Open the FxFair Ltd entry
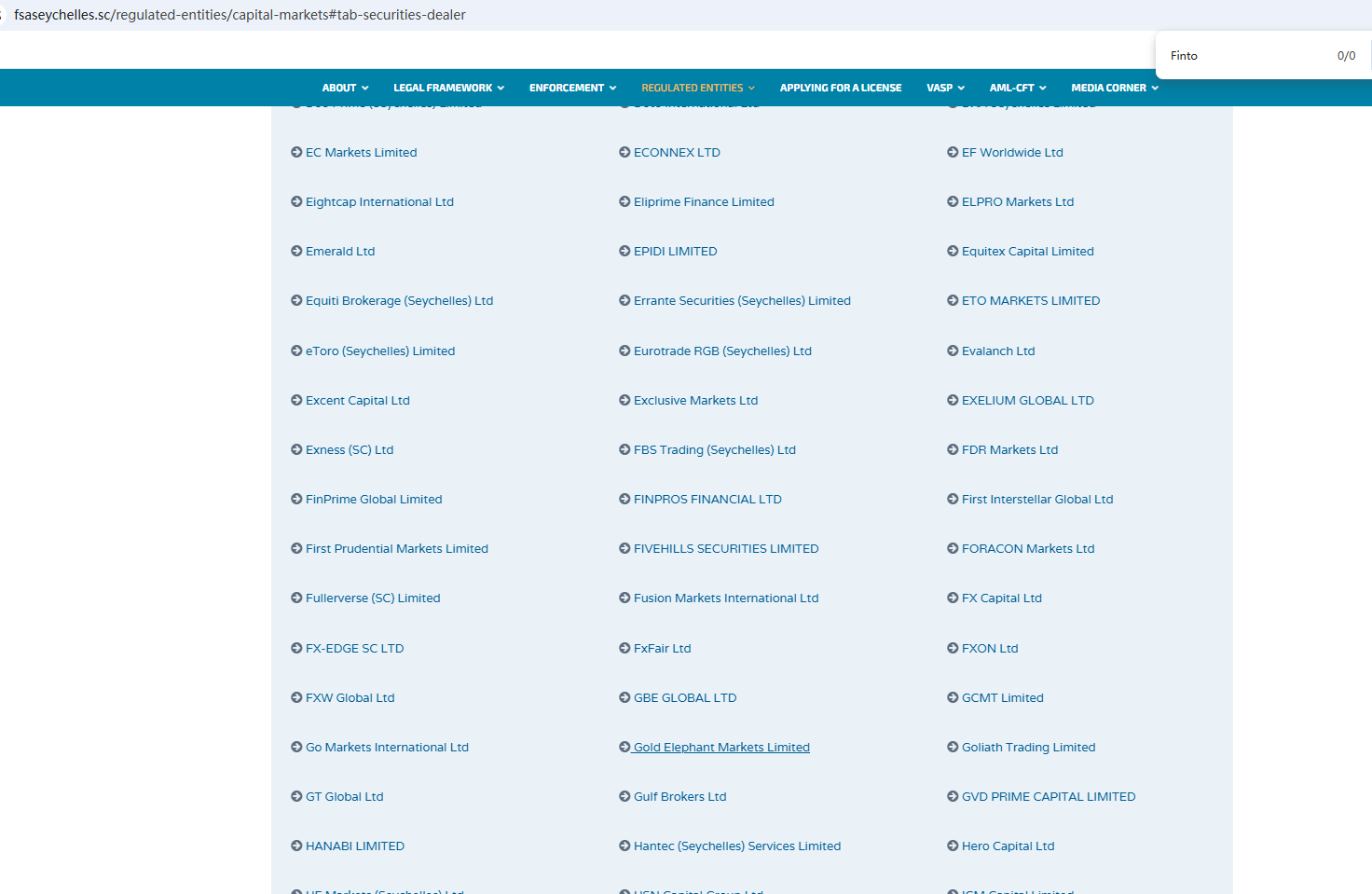The width and height of the screenshot is (1372, 894). [x=663, y=648]
